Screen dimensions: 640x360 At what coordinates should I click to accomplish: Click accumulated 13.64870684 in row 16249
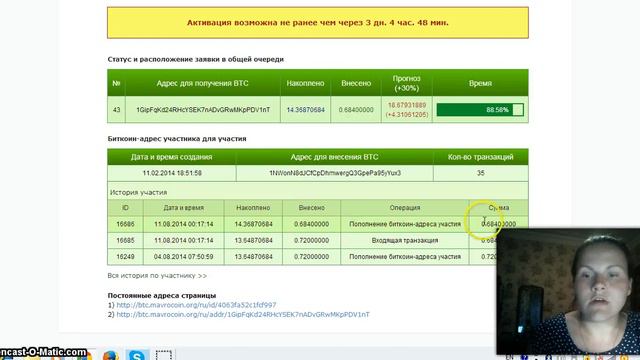[253, 257]
